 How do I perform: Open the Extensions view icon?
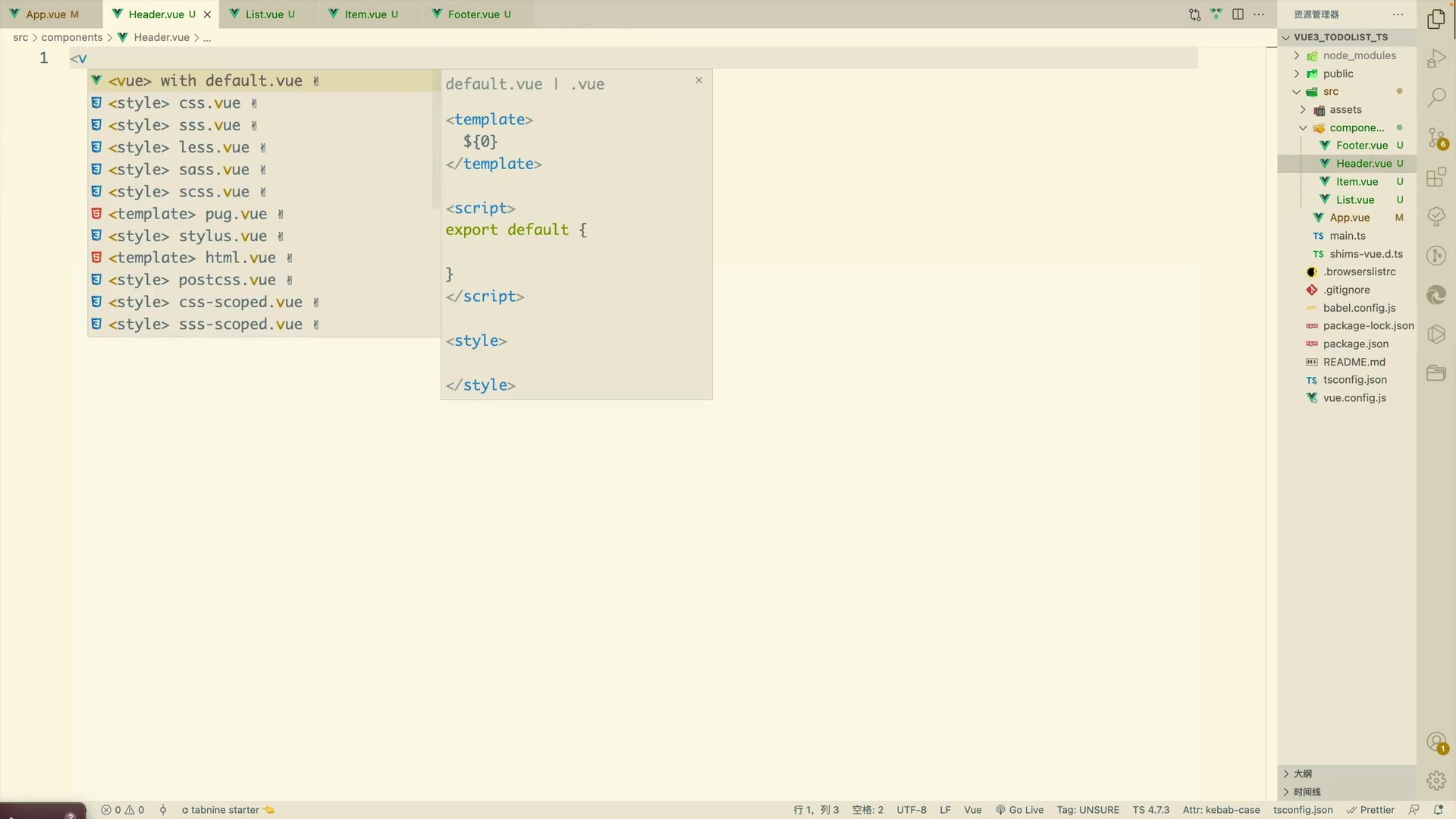pos(1436,177)
